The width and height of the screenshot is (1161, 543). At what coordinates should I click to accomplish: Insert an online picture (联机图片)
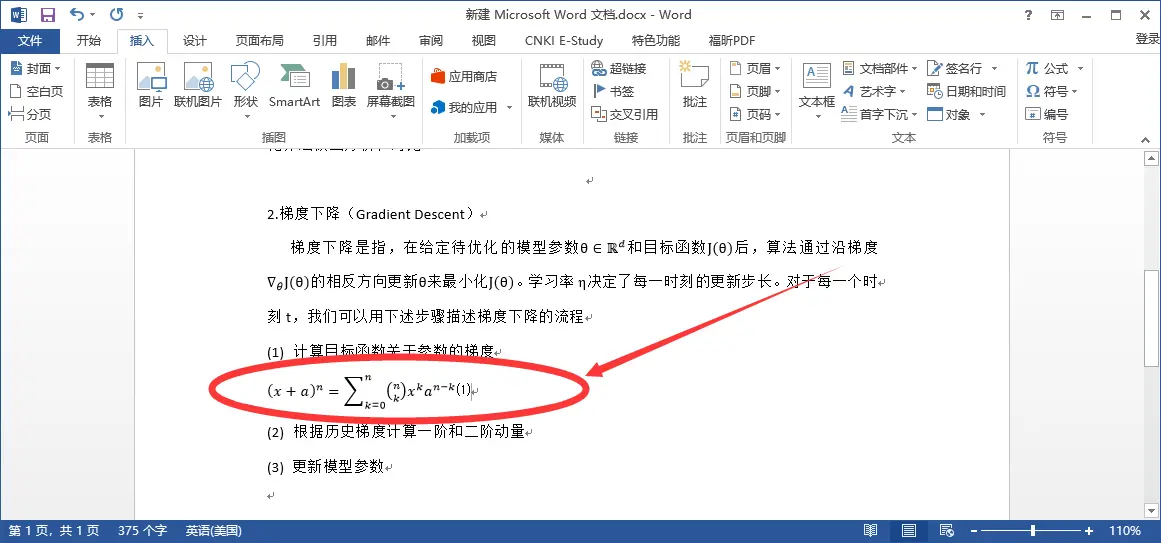coord(198,86)
